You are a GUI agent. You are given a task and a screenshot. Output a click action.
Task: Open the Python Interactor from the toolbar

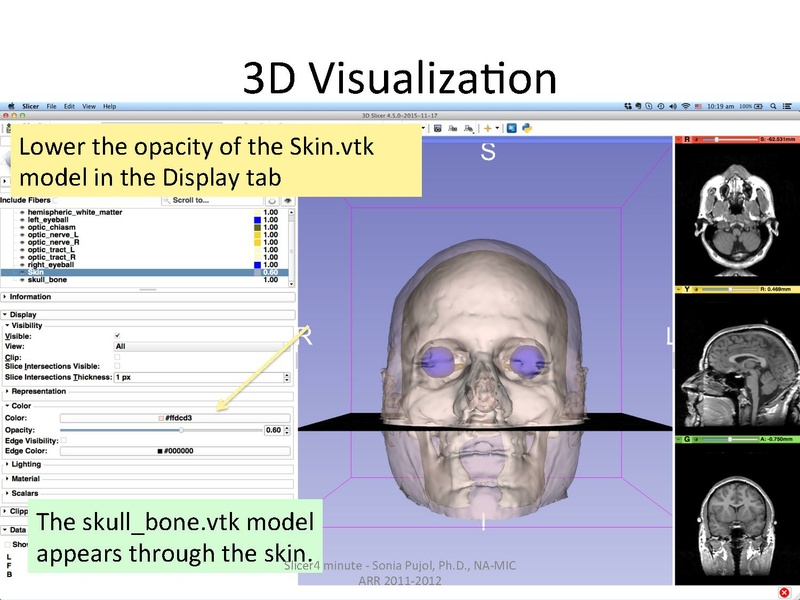point(528,128)
